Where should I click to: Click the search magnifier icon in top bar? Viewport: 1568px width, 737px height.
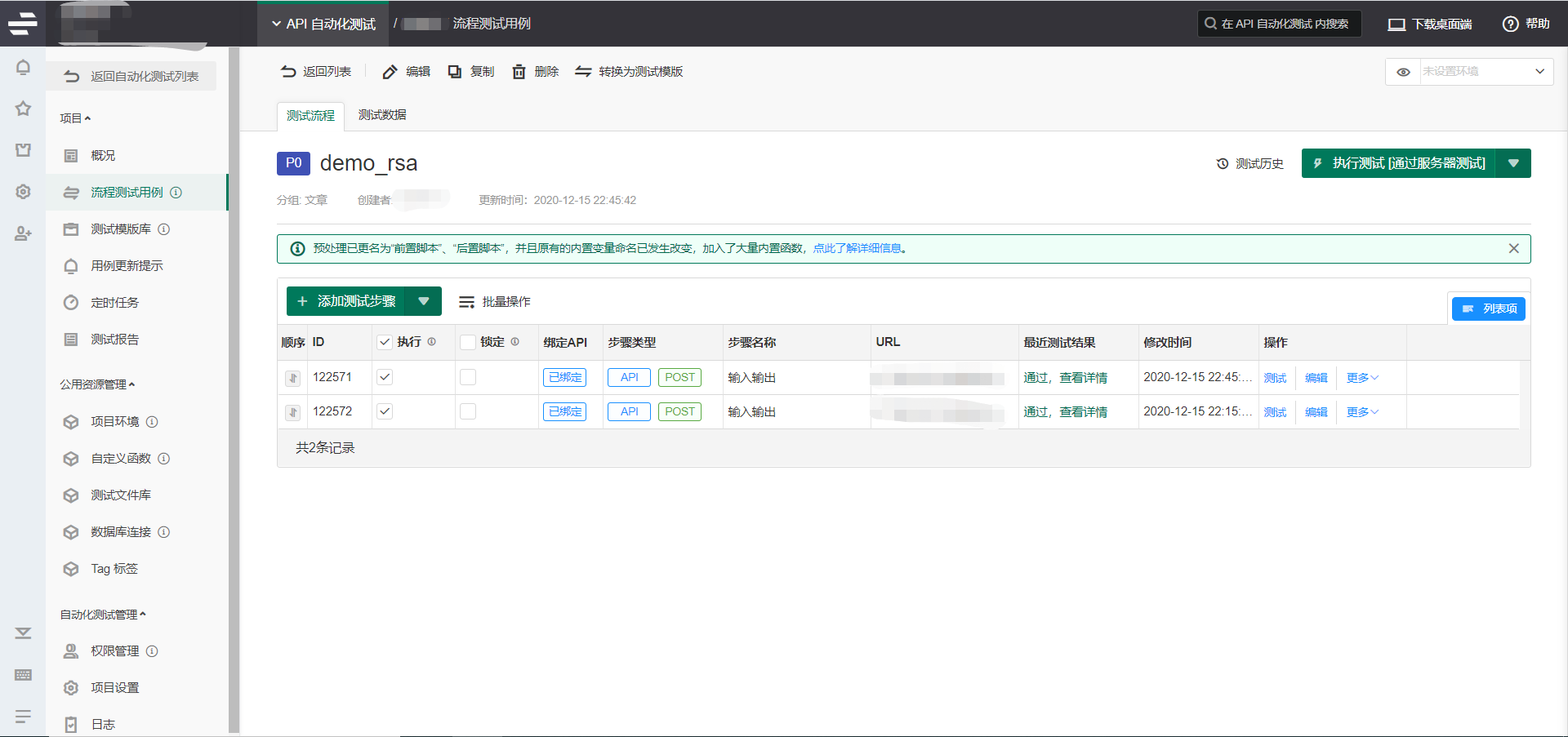coord(1210,24)
